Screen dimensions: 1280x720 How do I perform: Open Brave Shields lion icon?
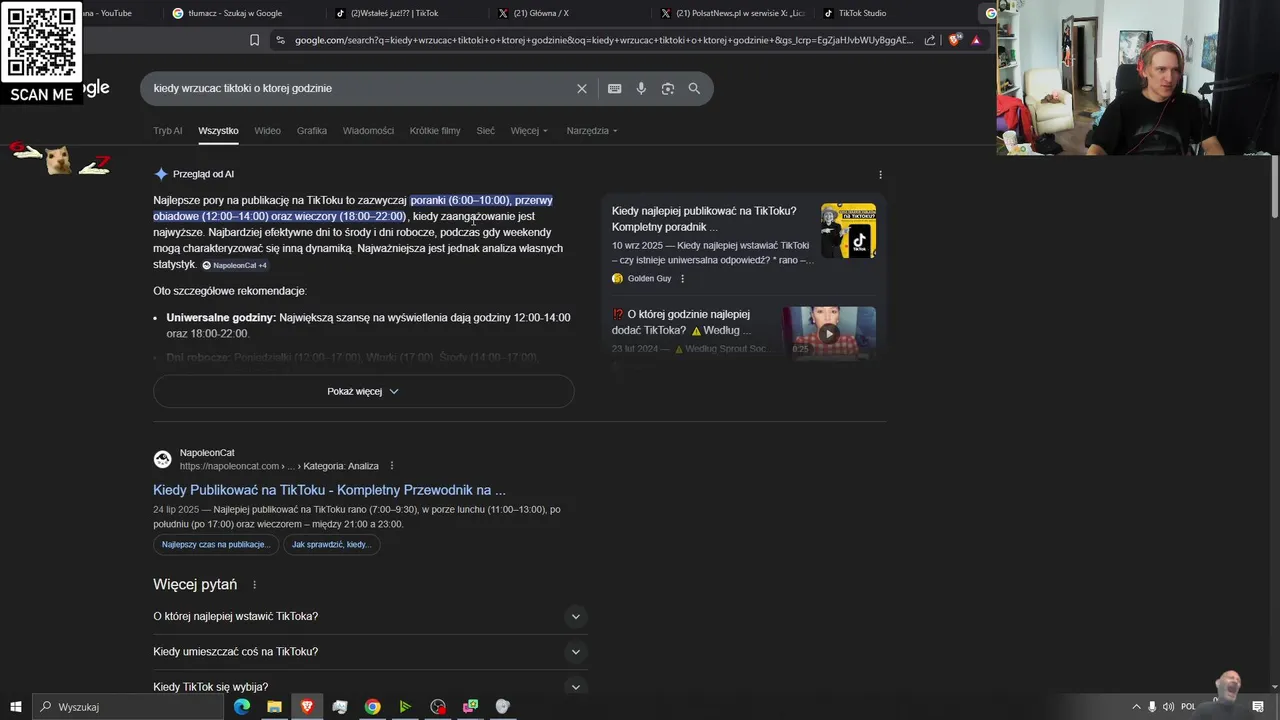(955, 40)
